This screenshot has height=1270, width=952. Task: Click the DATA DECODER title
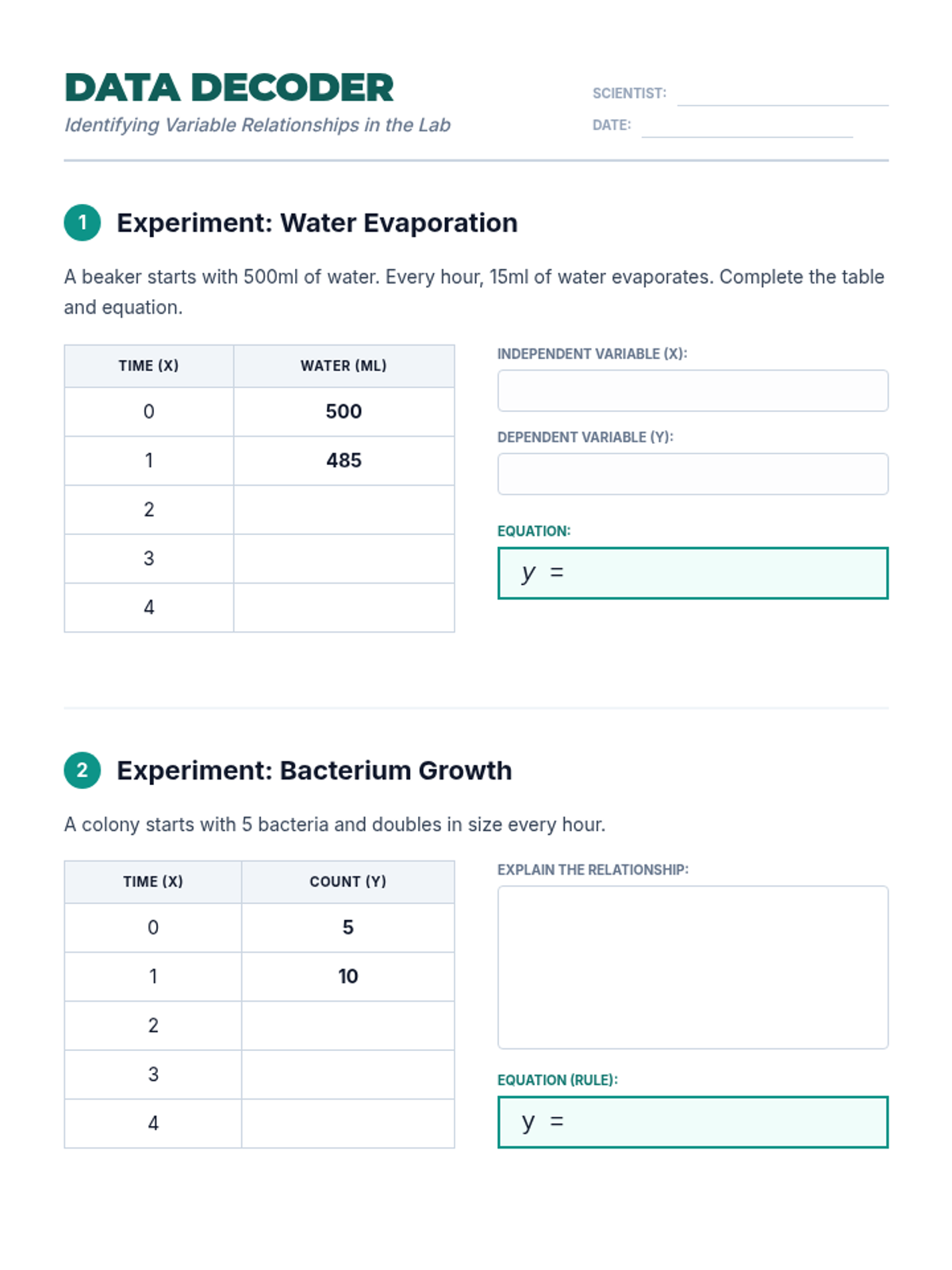pos(229,88)
